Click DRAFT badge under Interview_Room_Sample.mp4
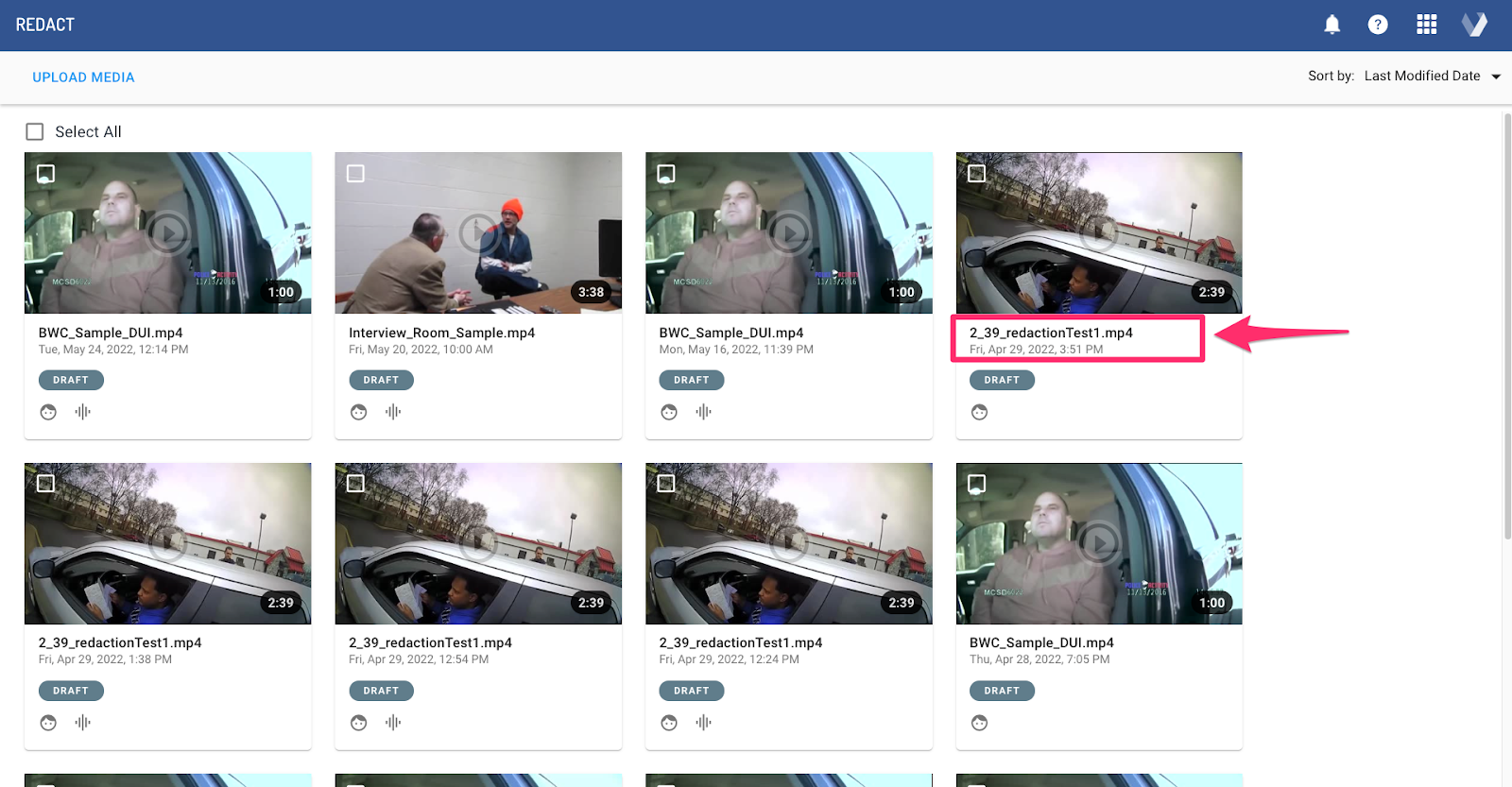The width and height of the screenshot is (1512, 787). pos(381,380)
